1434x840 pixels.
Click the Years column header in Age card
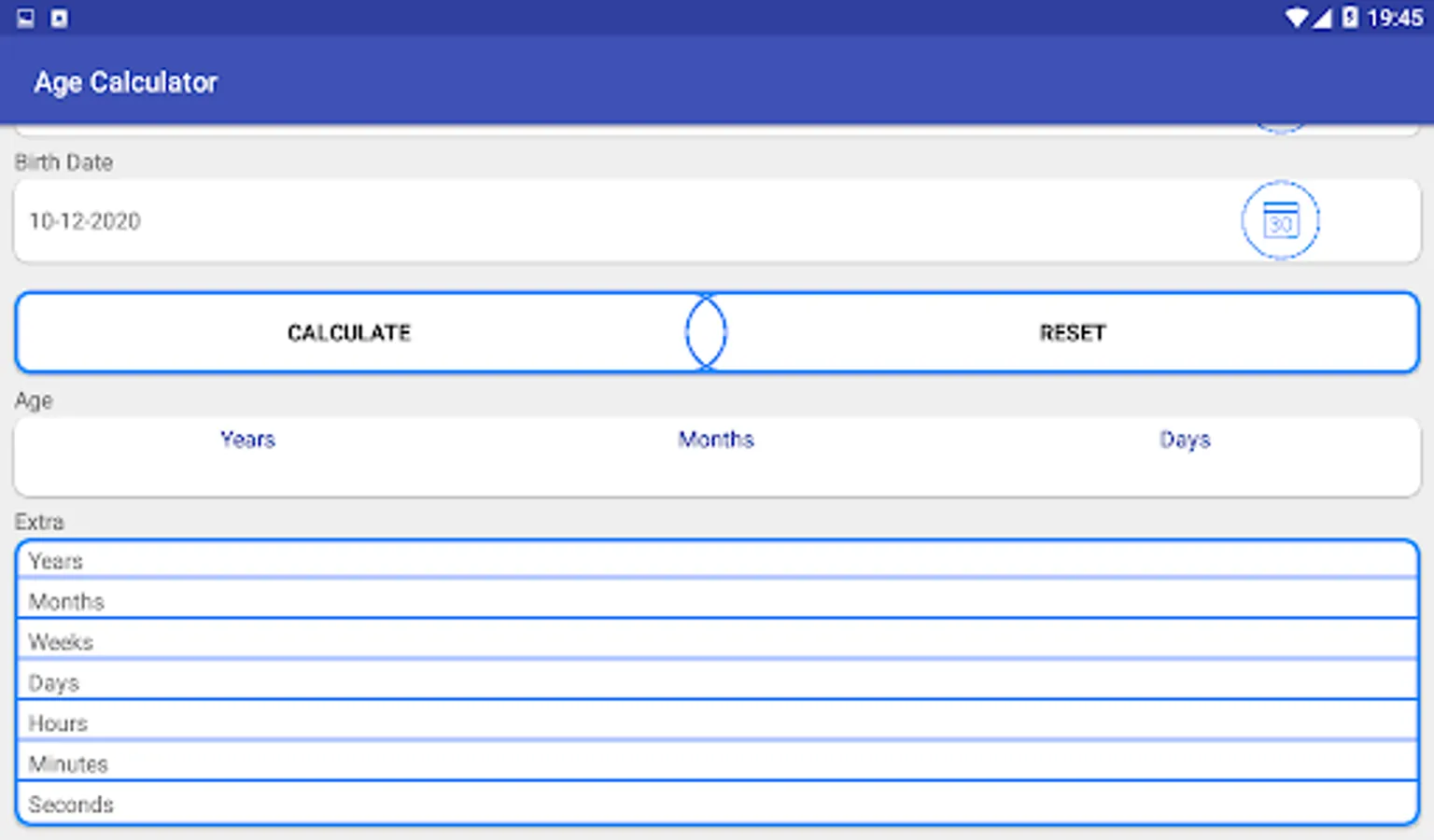[x=247, y=440]
